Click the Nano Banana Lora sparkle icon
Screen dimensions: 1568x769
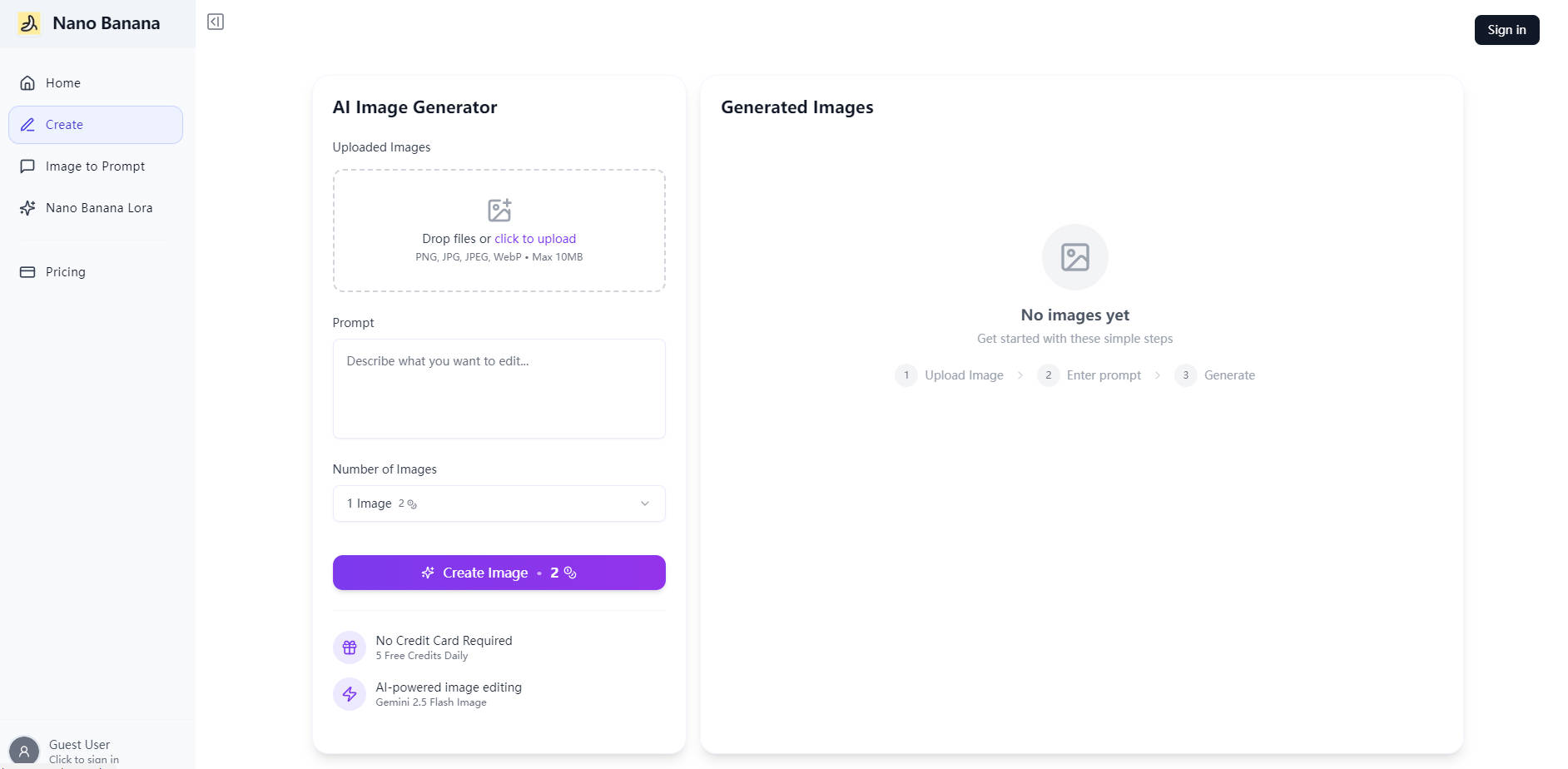(x=27, y=208)
